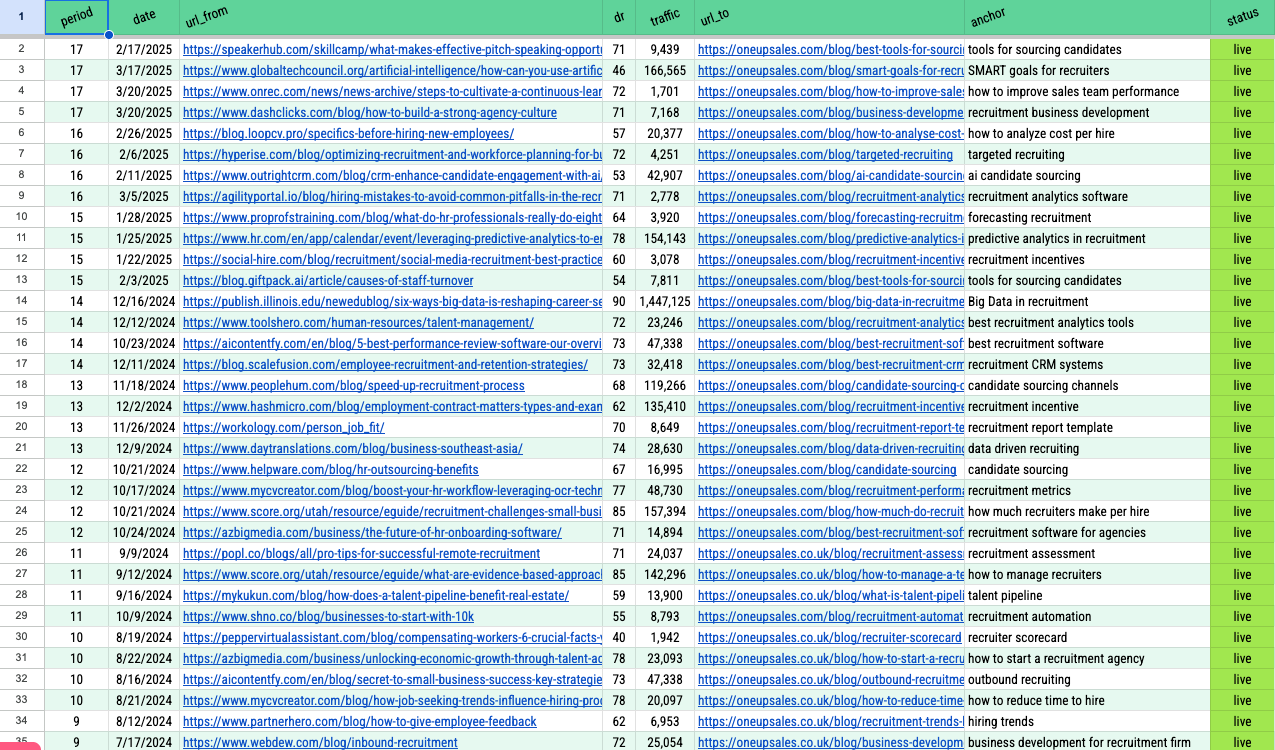Select the anchor cell 'recruitment CRM systems'
The height and width of the screenshot is (750, 1275).
pos(1087,364)
